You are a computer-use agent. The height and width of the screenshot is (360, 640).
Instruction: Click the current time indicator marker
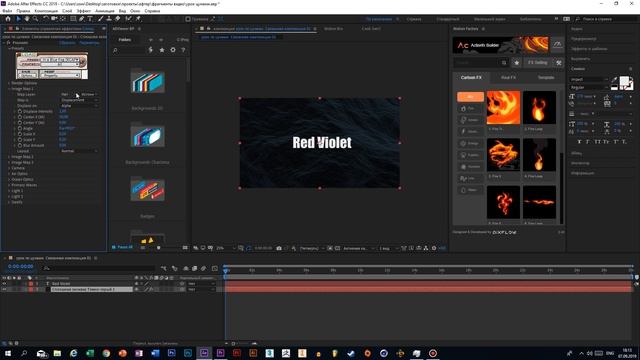click(225, 270)
